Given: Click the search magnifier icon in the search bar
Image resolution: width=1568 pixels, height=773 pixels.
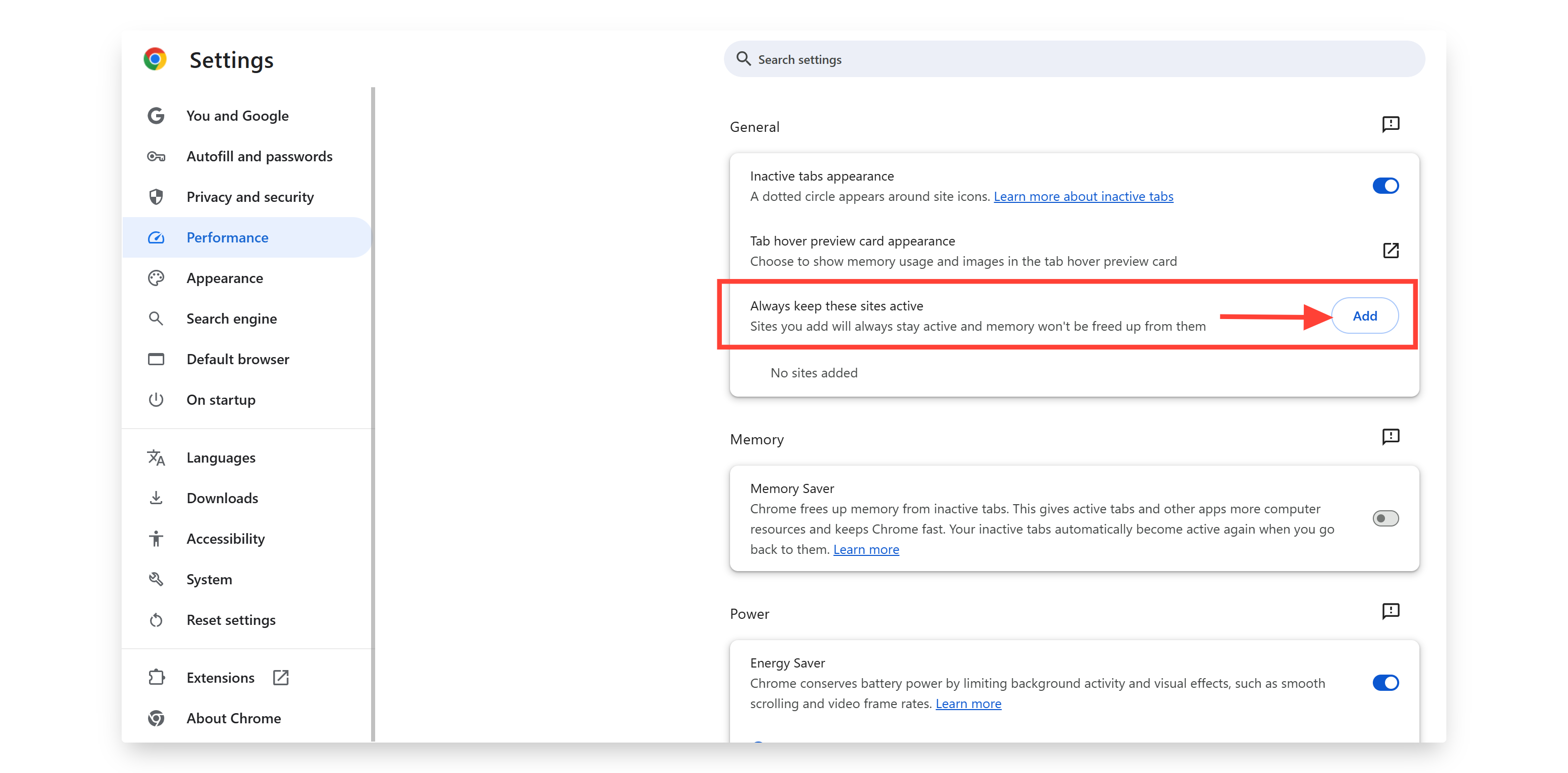Looking at the screenshot, I should coord(743,59).
